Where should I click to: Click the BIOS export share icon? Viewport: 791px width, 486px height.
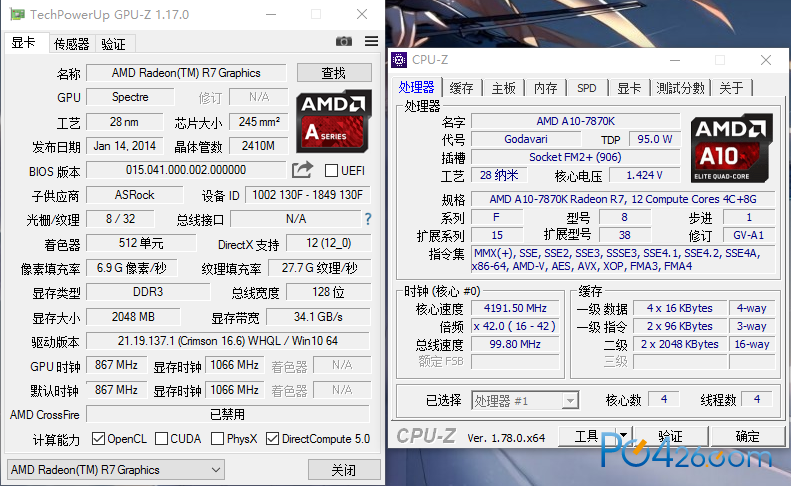(303, 170)
